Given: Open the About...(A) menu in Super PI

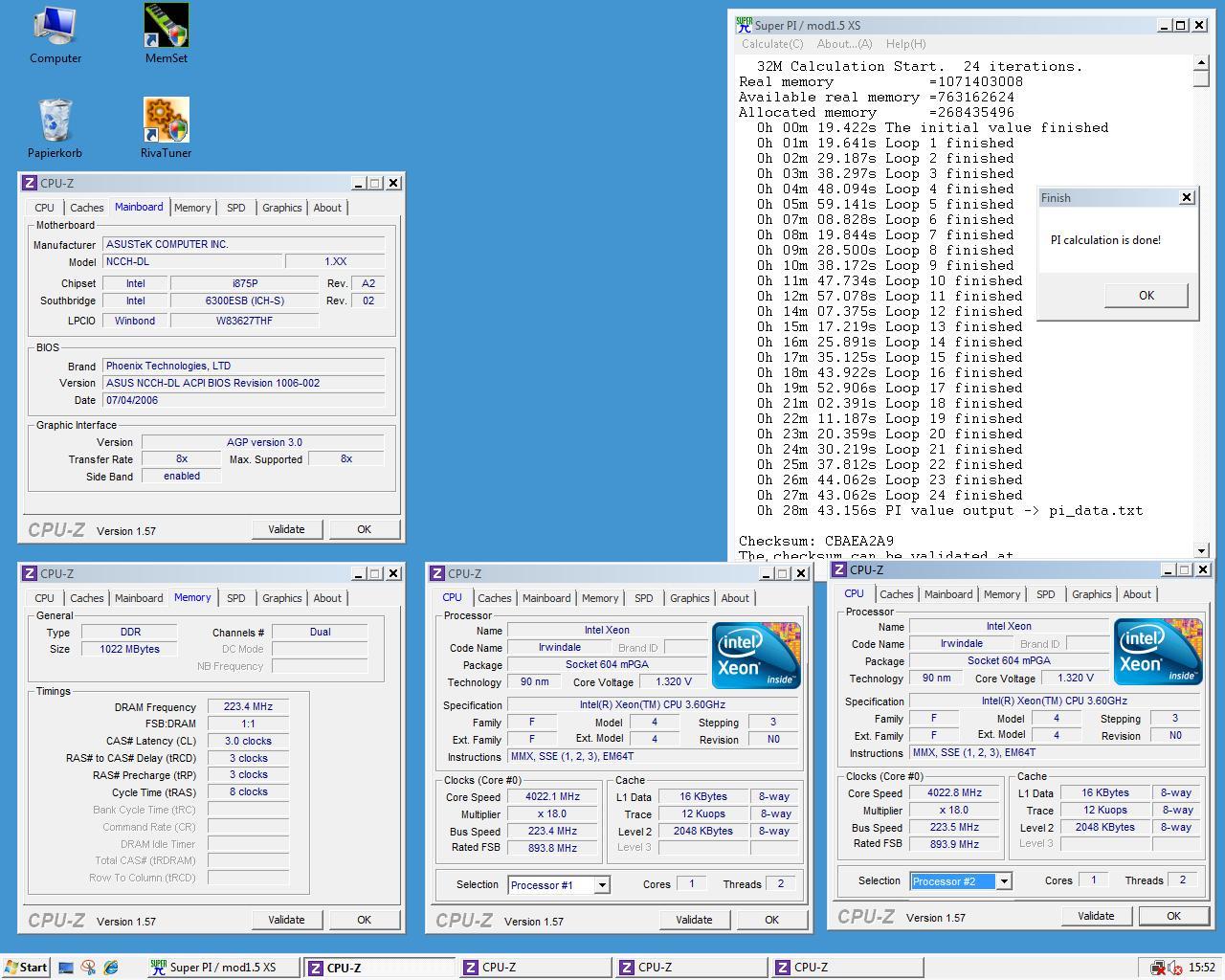Looking at the screenshot, I should coord(844,44).
